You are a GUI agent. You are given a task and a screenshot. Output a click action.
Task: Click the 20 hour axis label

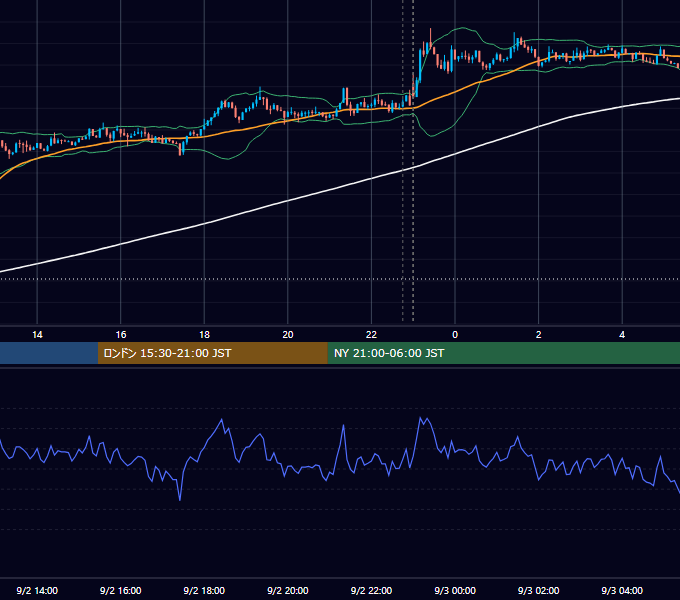click(x=288, y=335)
